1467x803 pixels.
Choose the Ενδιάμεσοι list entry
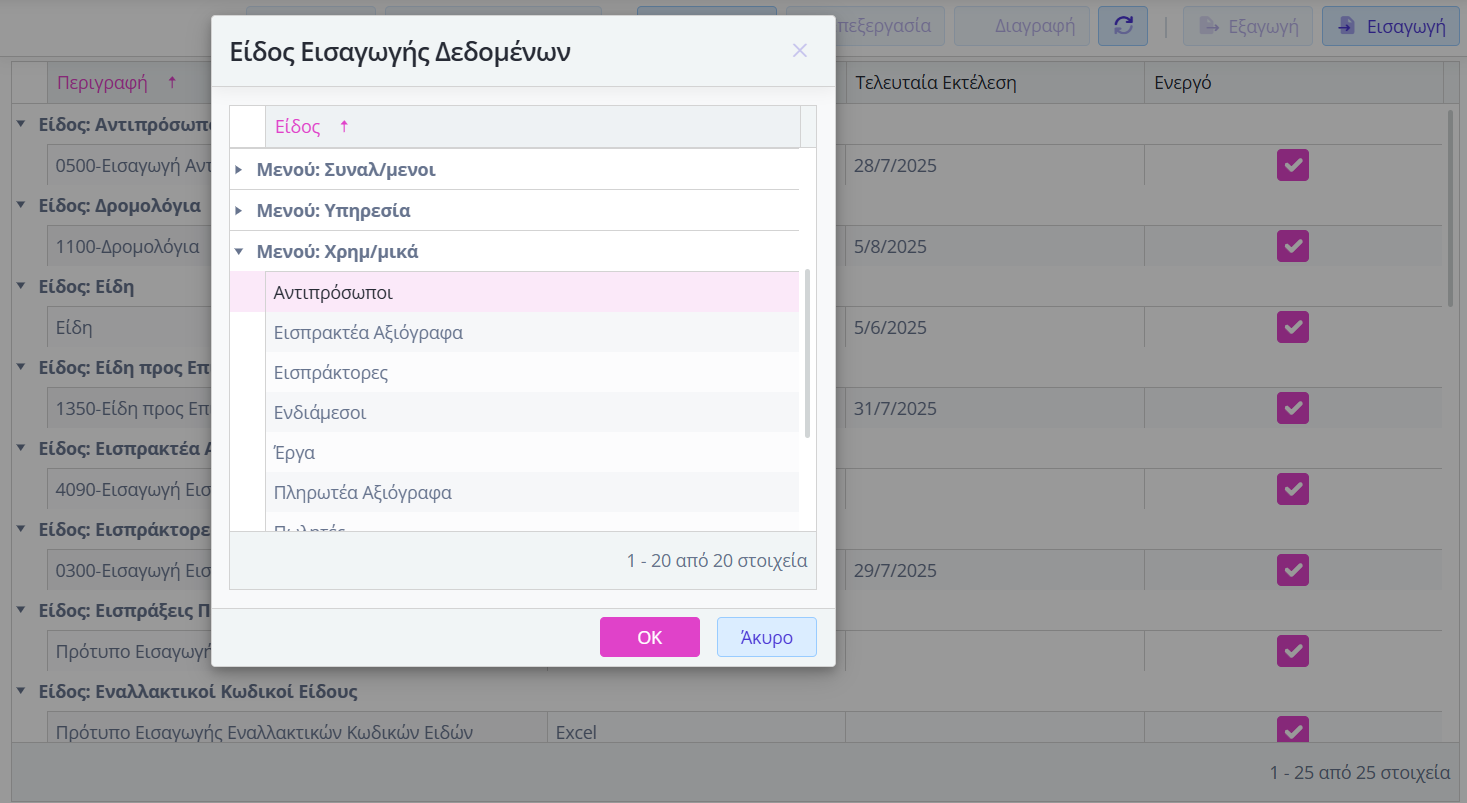pyautogui.click(x=320, y=412)
